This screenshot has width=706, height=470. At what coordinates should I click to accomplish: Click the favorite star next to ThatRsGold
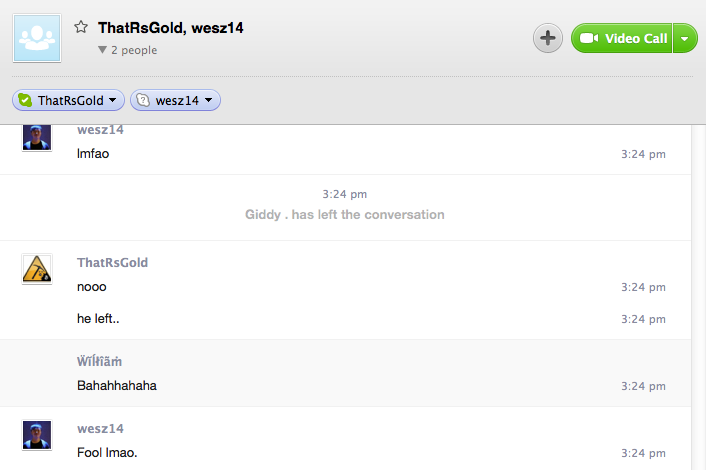(x=81, y=27)
